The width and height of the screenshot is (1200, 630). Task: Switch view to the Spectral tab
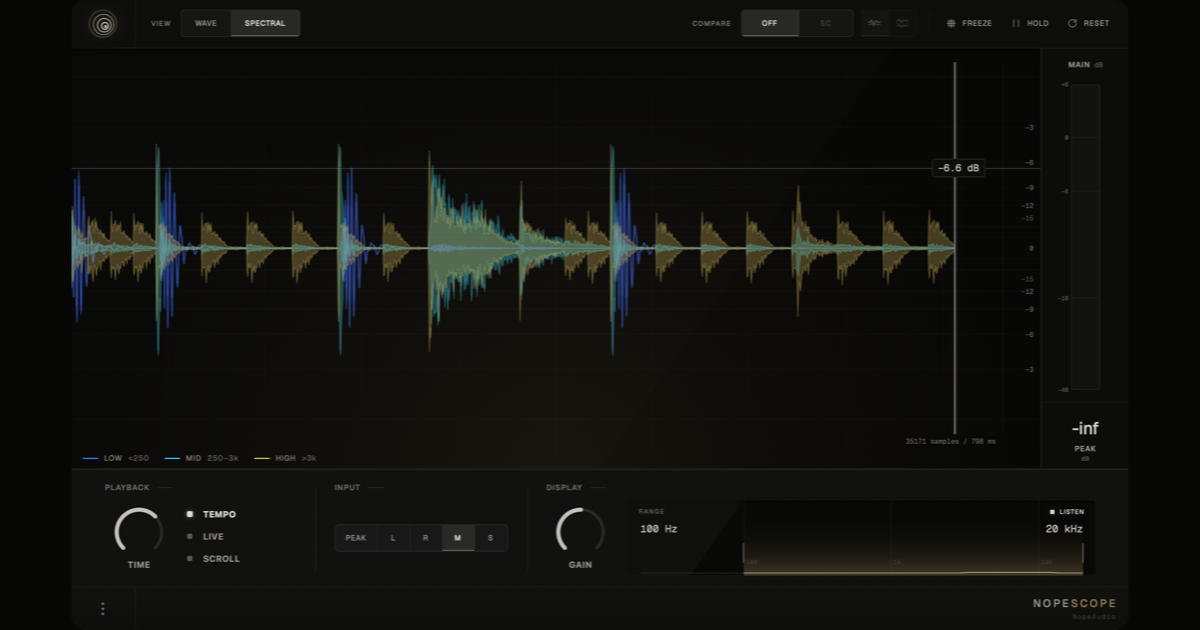point(265,23)
